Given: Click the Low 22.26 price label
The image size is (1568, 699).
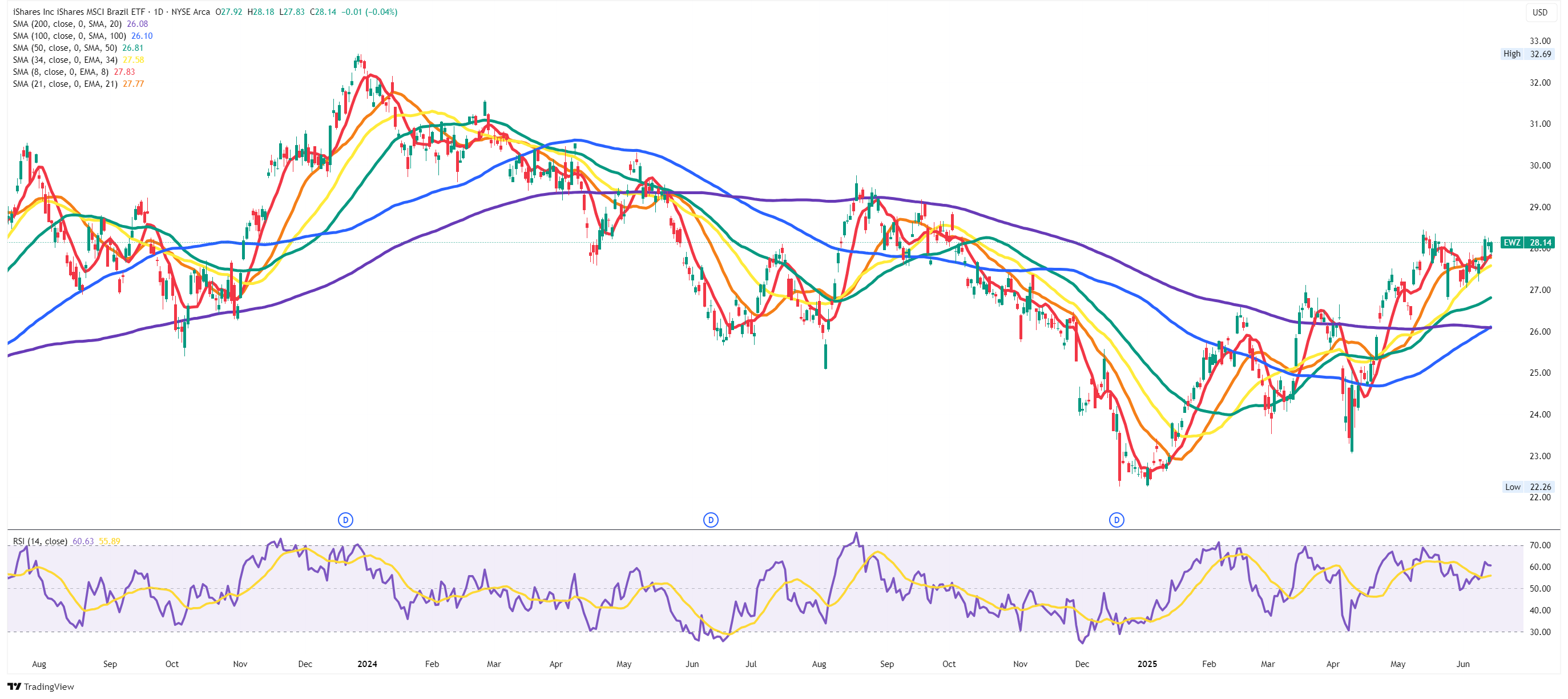Looking at the screenshot, I should (x=1528, y=487).
